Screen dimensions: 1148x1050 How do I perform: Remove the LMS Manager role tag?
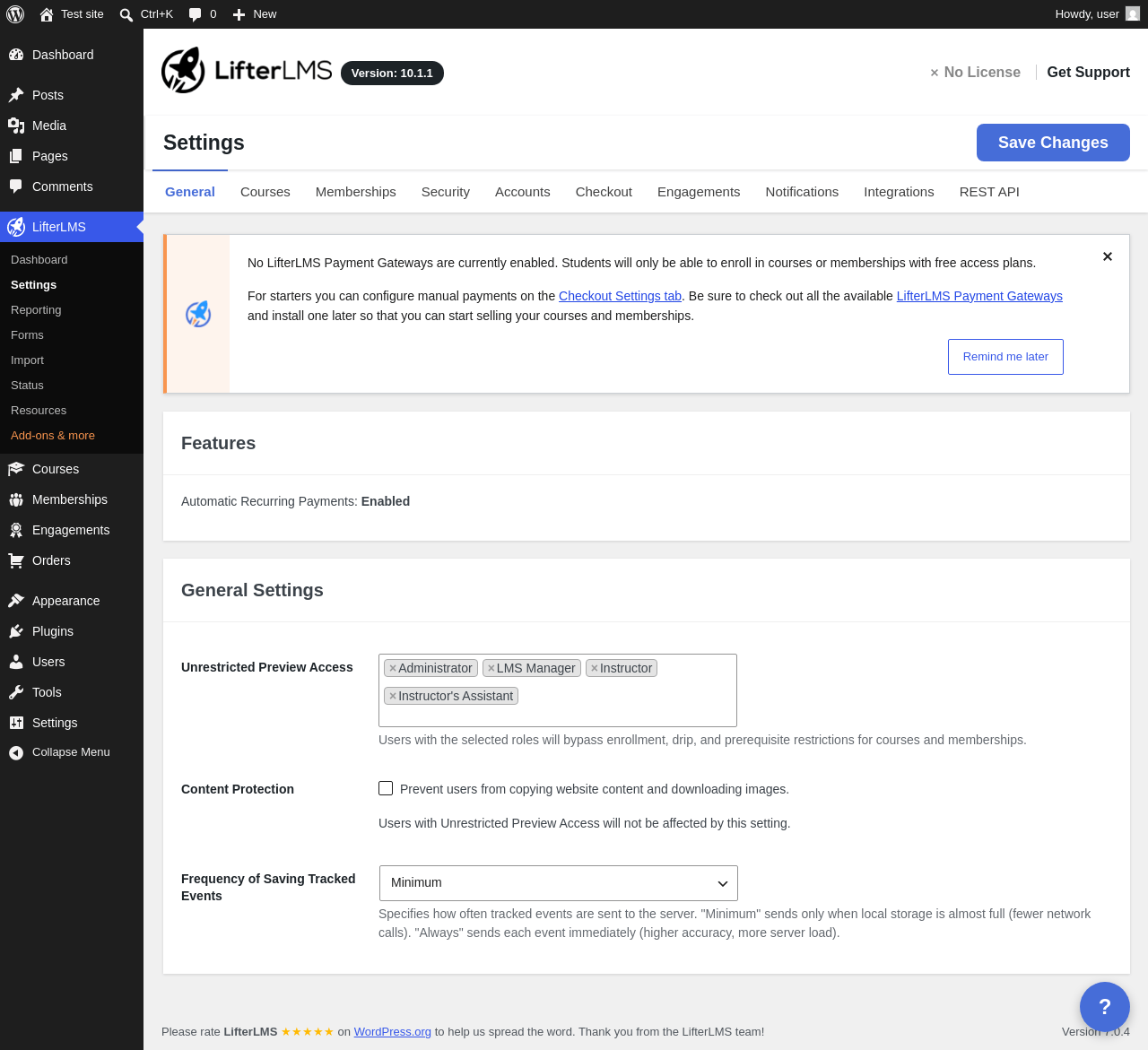(491, 668)
